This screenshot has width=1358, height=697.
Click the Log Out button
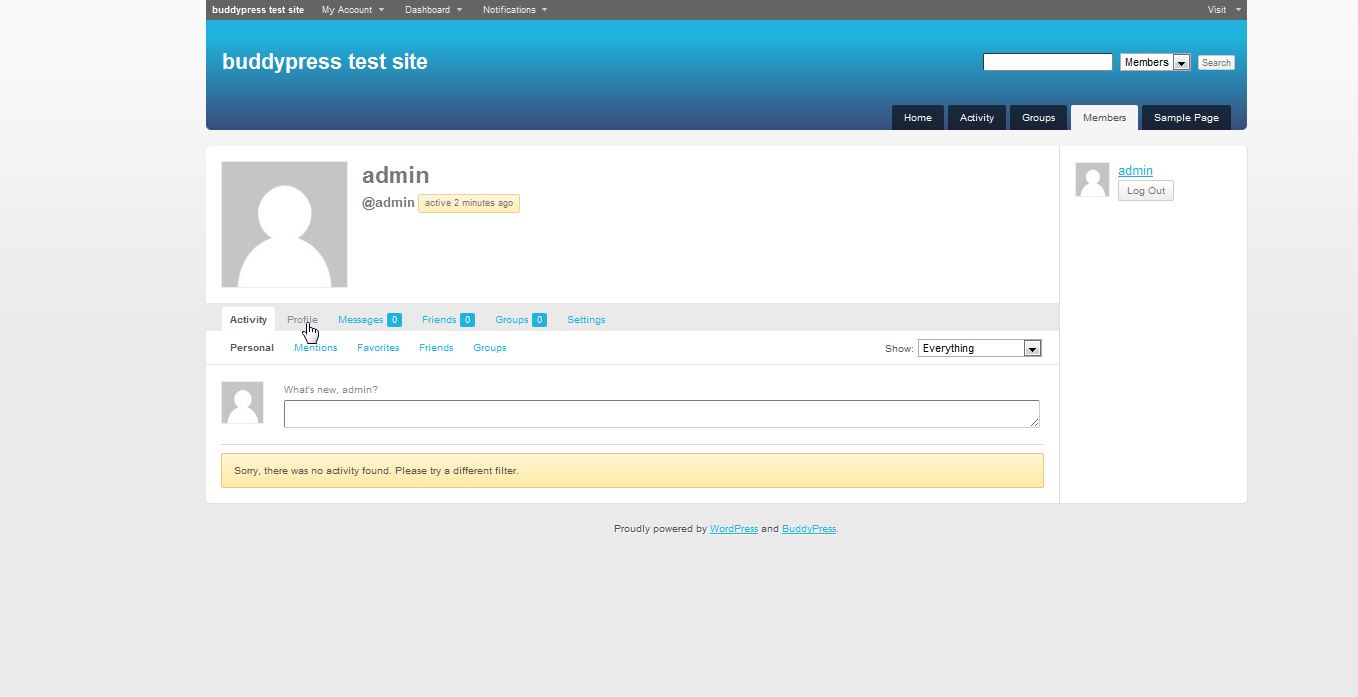point(1145,191)
